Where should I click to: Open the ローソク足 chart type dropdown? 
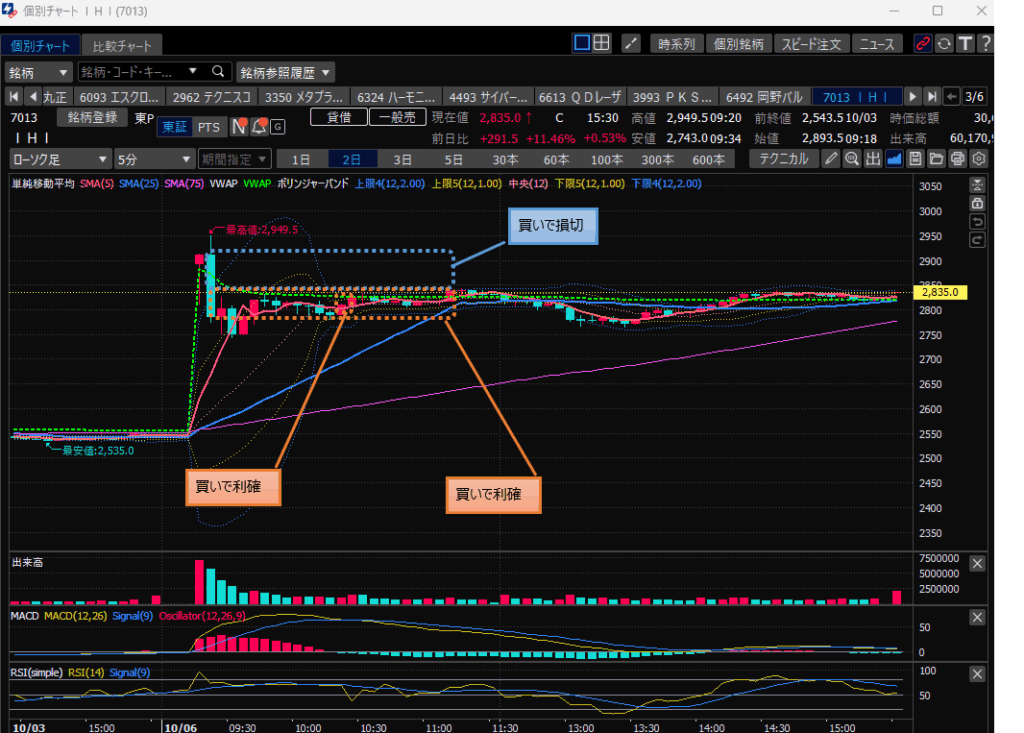point(60,159)
